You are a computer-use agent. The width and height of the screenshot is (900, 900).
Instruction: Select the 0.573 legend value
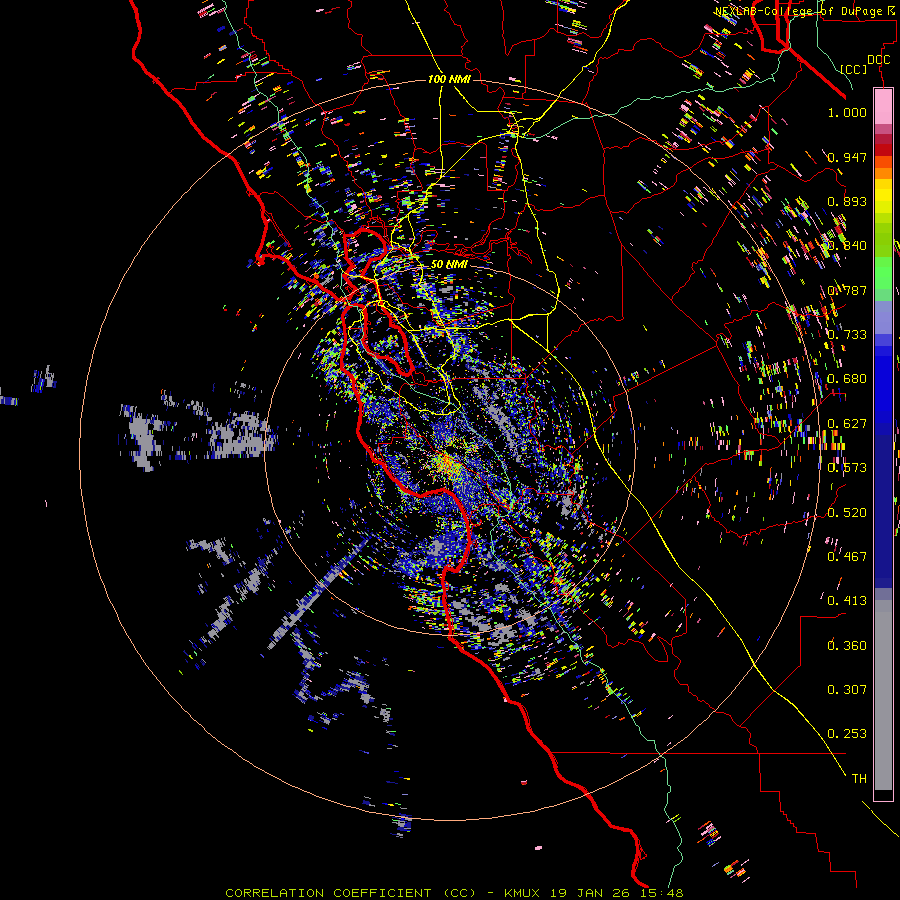[x=847, y=468]
